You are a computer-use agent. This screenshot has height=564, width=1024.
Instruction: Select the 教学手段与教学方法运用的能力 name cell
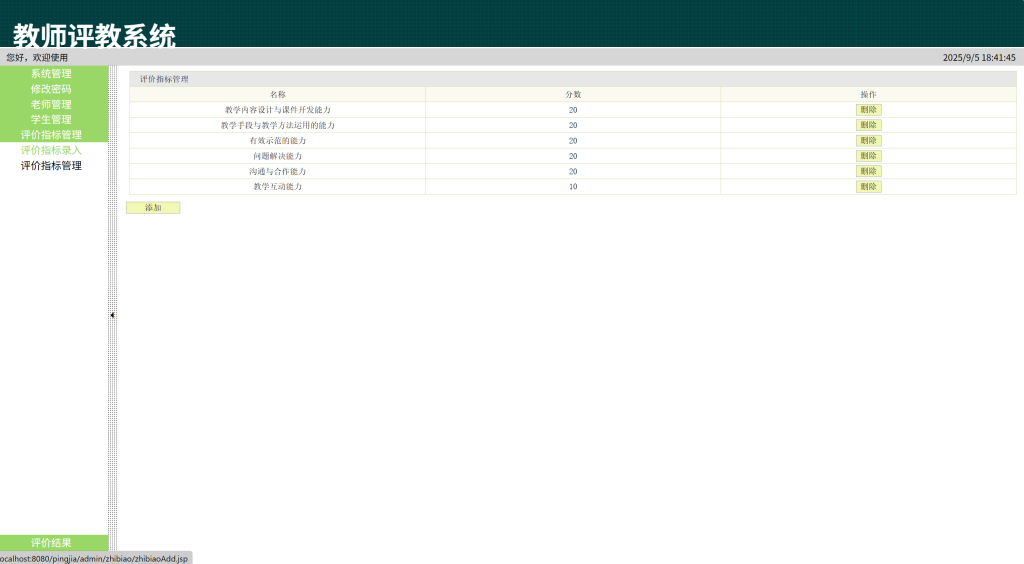point(278,125)
